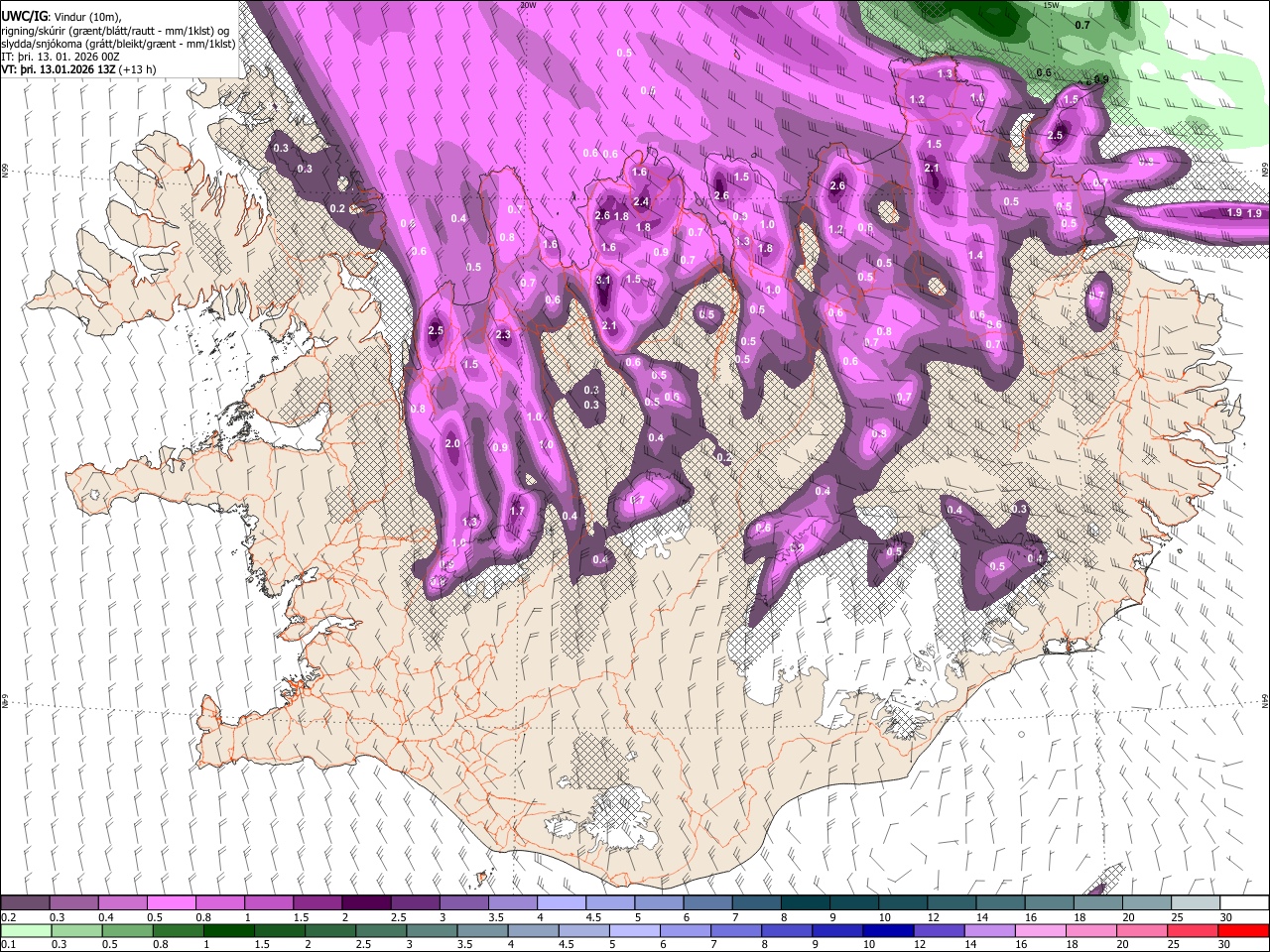Pick the red swatch above 30 in the green row
This screenshot has width=1270, height=952.
(x=1242, y=931)
